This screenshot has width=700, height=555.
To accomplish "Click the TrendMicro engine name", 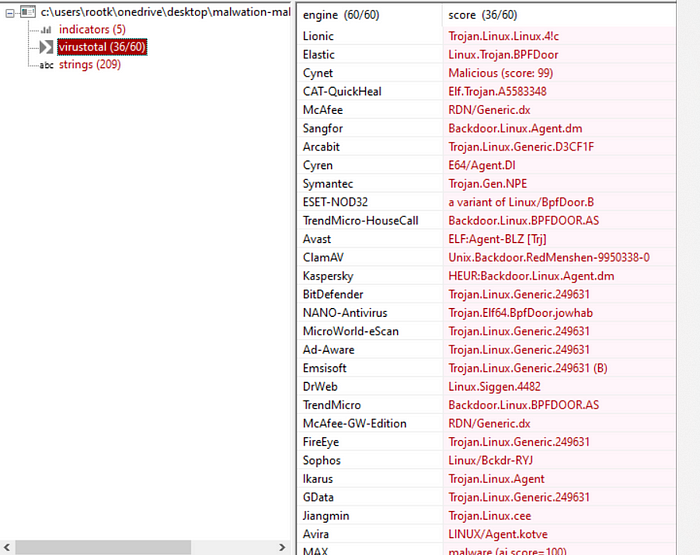I will [x=331, y=405].
